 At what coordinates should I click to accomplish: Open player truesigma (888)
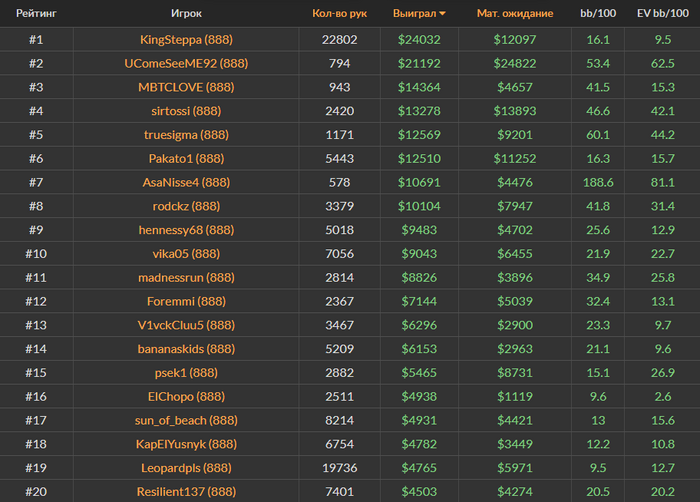pos(186,135)
